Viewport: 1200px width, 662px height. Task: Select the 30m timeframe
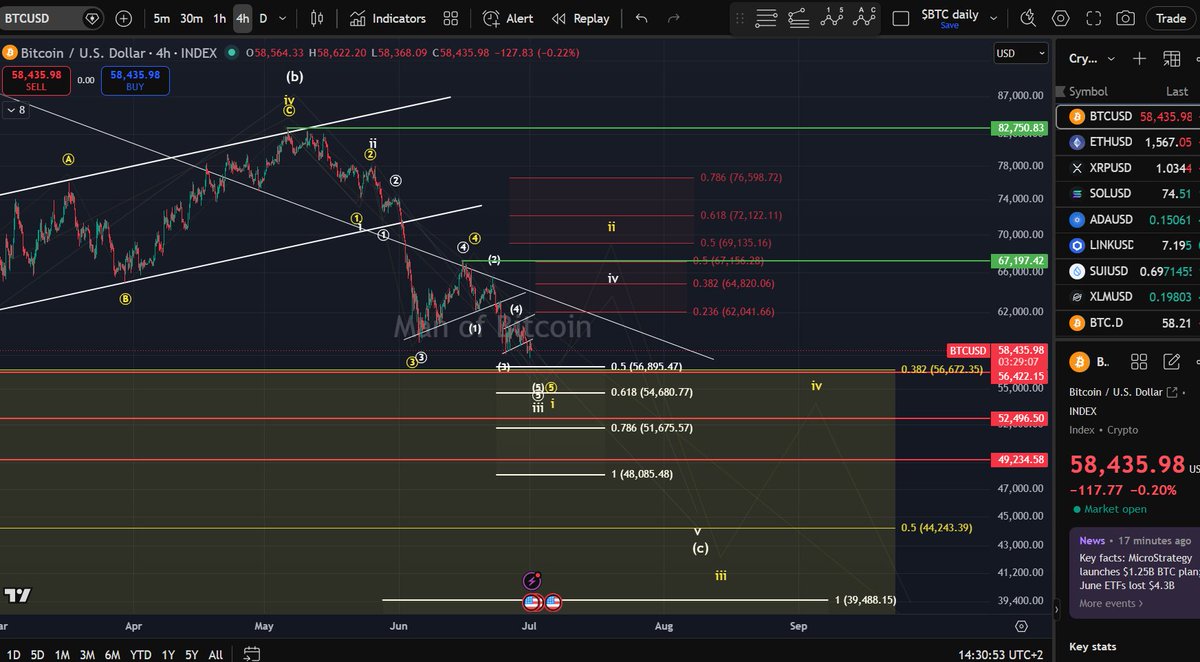(x=191, y=18)
